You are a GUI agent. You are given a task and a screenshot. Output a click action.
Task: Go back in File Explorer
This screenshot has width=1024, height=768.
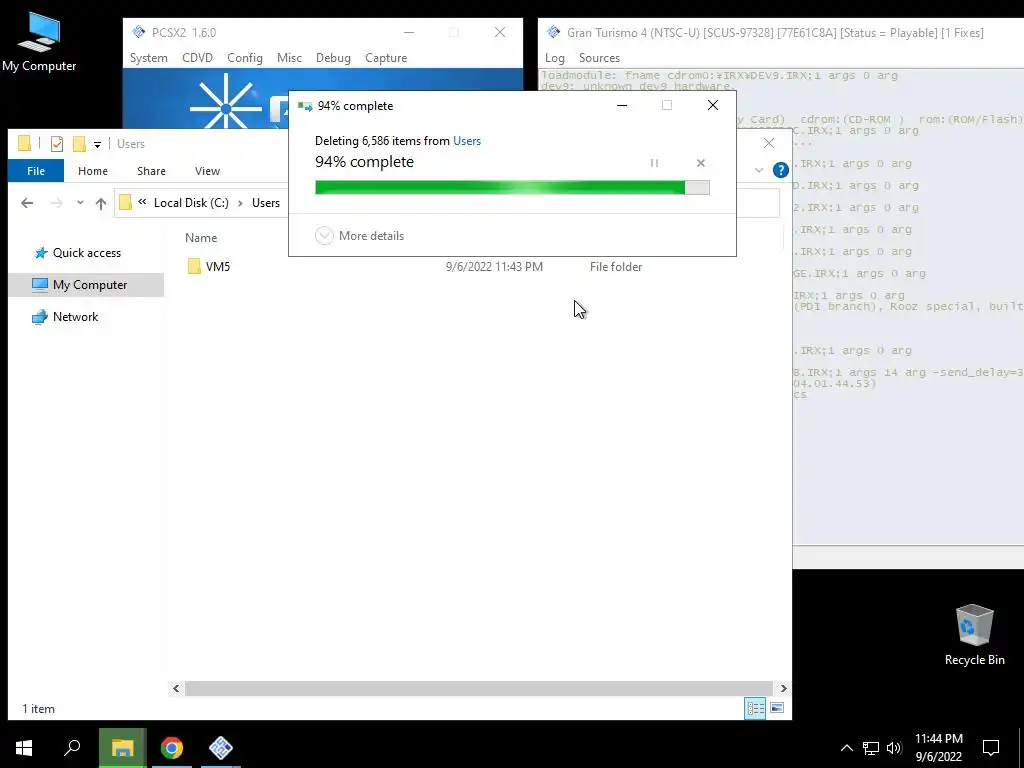click(x=27, y=203)
